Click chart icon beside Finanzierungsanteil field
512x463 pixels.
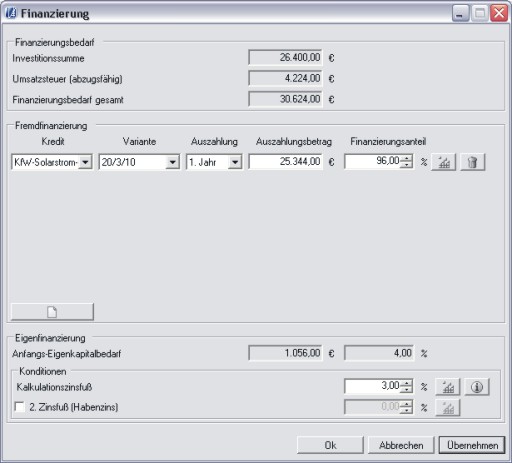point(443,162)
